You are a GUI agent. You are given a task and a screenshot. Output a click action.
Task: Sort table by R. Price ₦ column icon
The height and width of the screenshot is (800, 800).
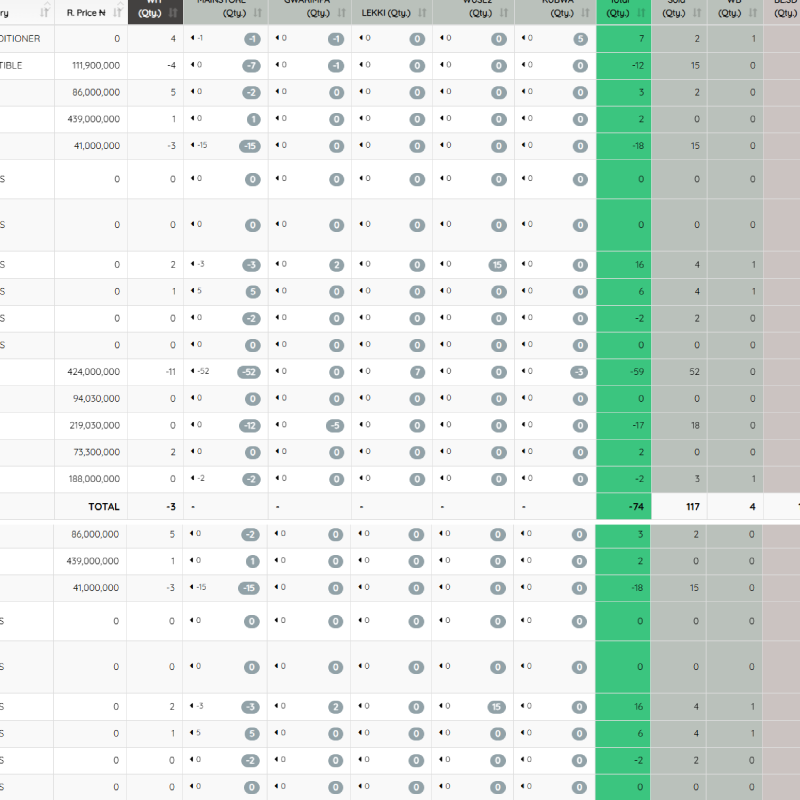point(117,12)
